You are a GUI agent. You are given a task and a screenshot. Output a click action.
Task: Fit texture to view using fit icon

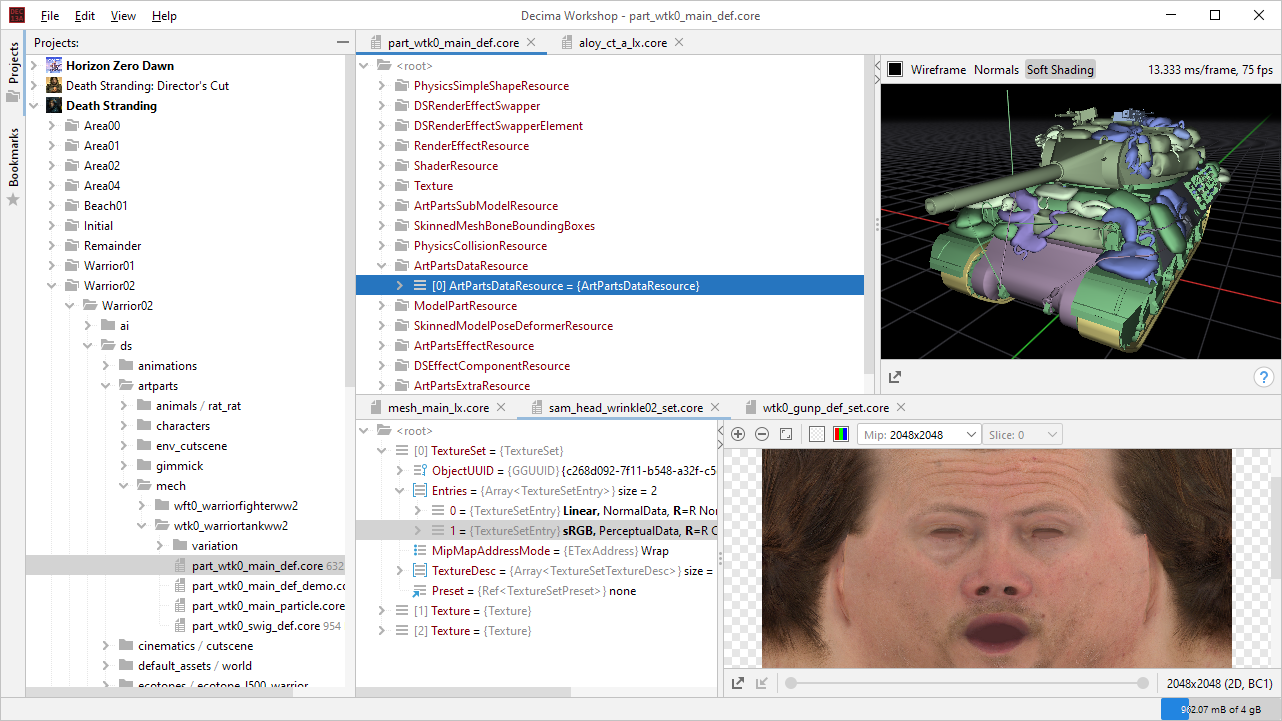[x=785, y=433]
